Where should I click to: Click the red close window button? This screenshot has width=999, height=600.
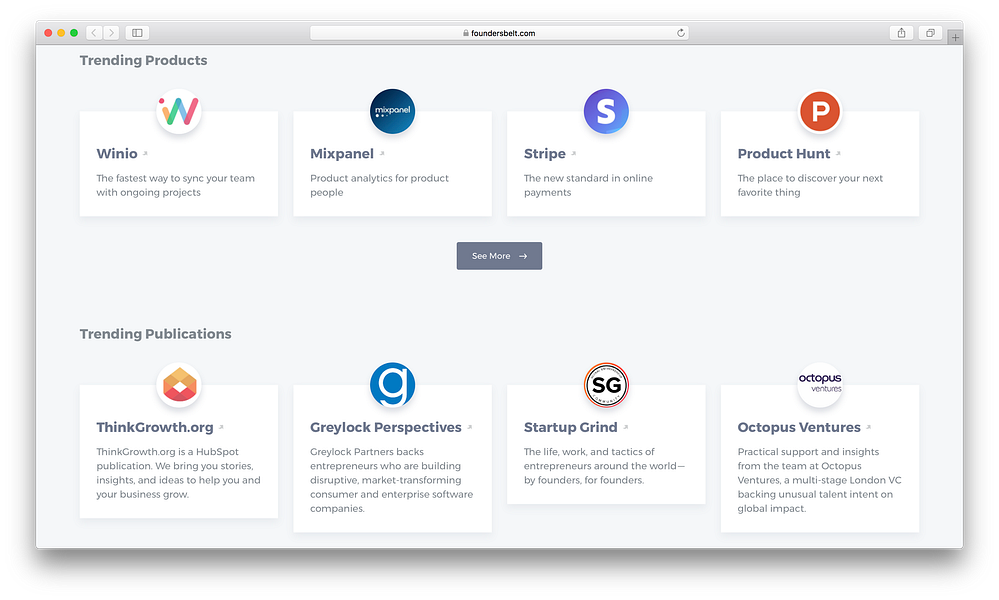48,32
